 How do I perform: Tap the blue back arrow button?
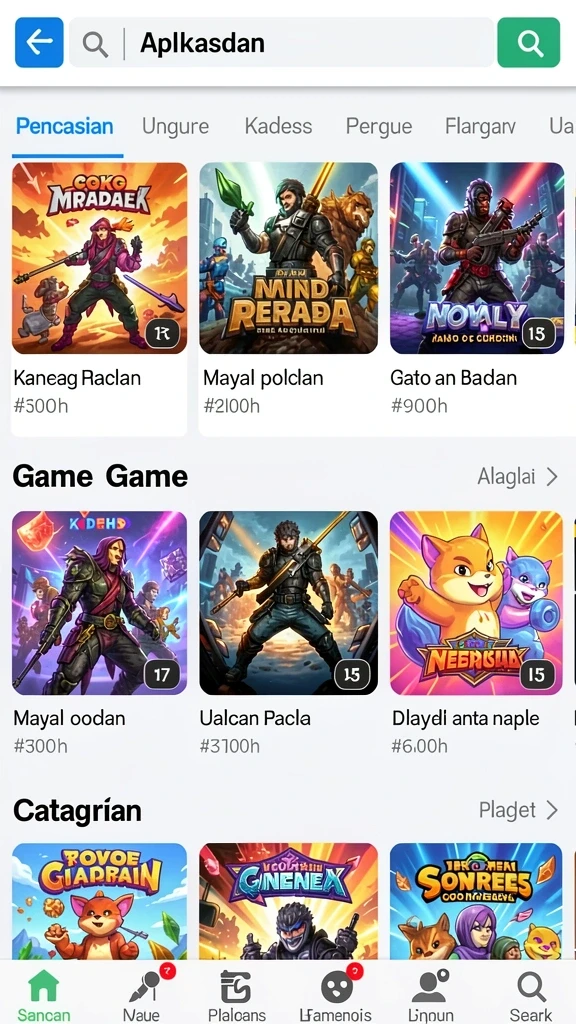(x=39, y=42)
